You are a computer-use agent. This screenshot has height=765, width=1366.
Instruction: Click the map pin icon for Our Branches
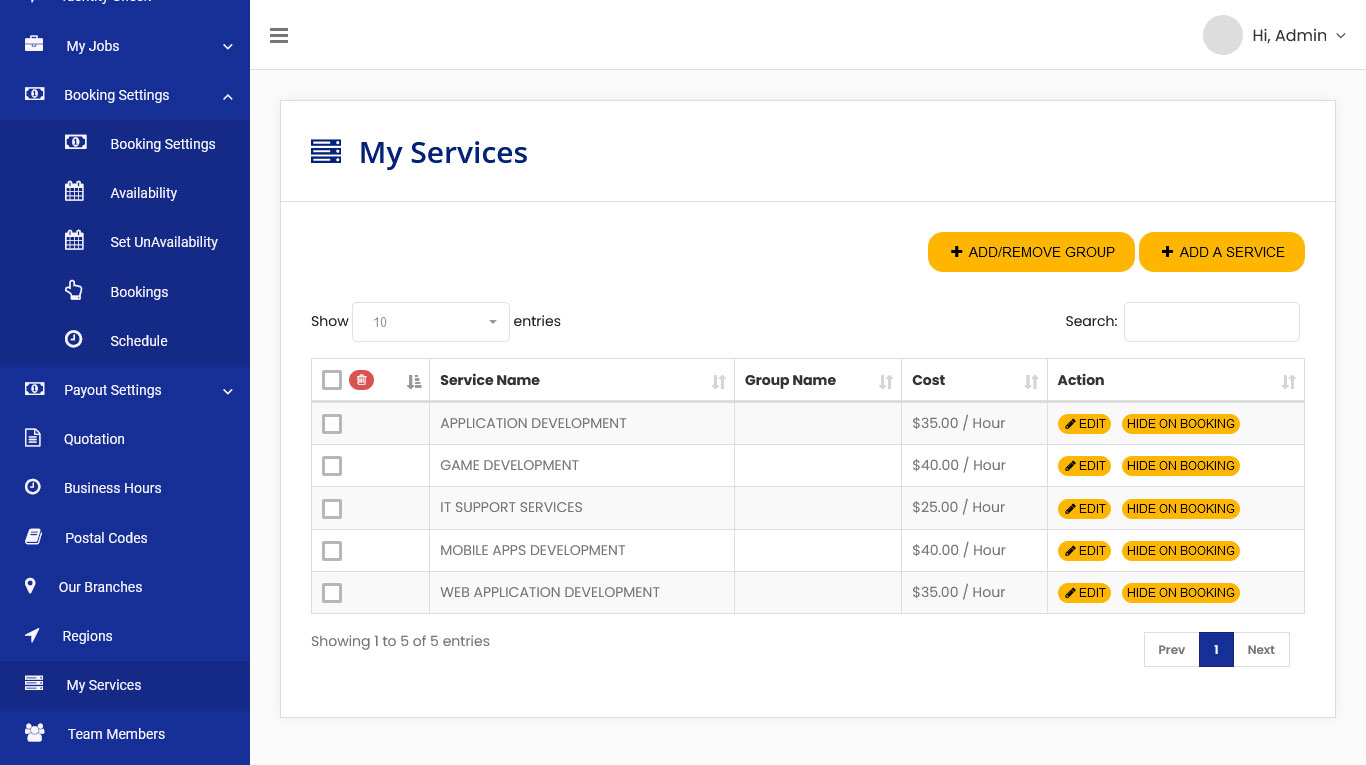point(30,586)
